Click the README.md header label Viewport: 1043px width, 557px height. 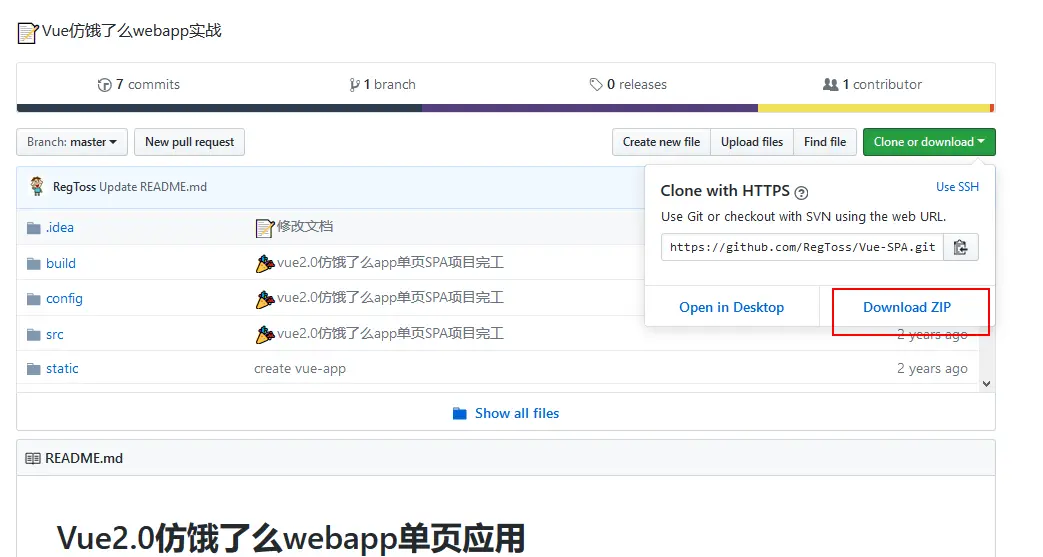pos(84,459)
